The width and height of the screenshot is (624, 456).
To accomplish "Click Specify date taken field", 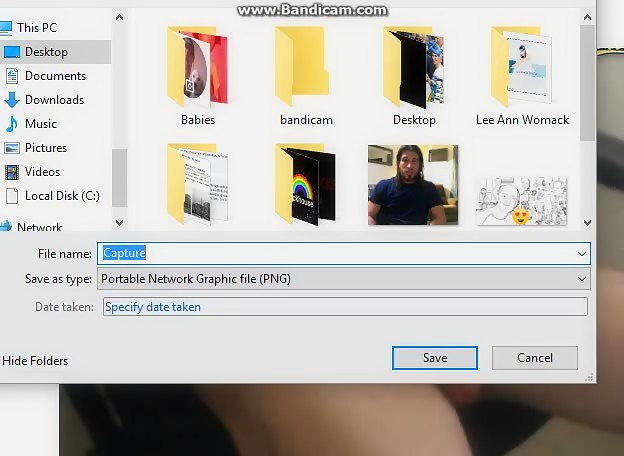I will (345, 307).
